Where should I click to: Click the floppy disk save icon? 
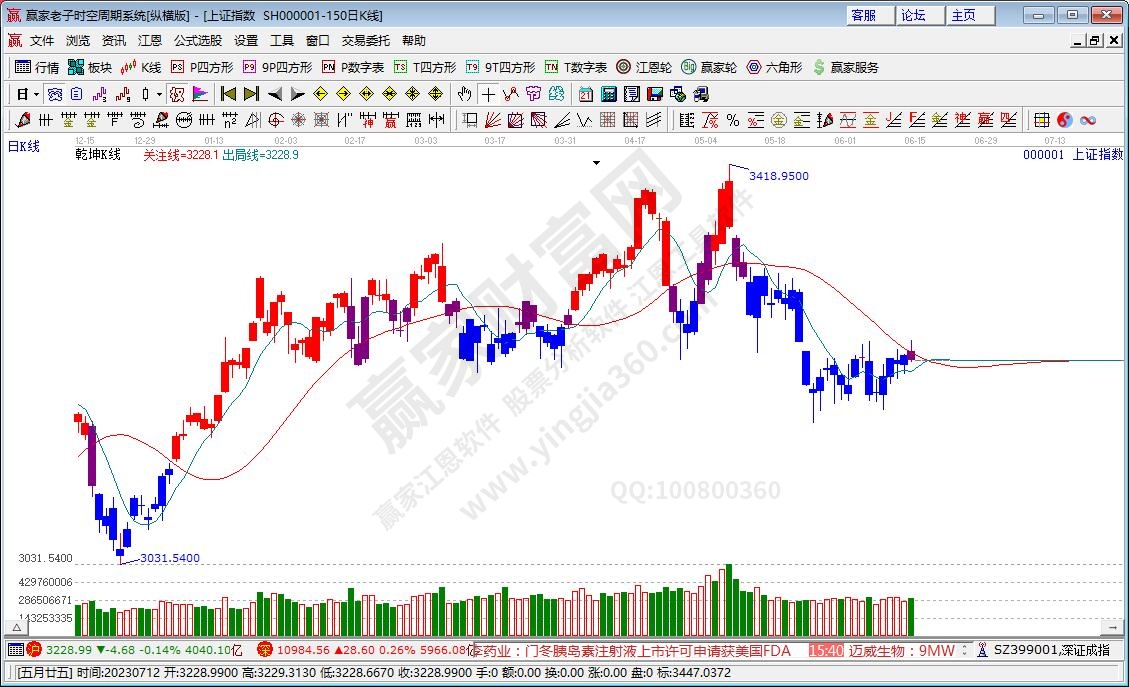click(655, 94)
